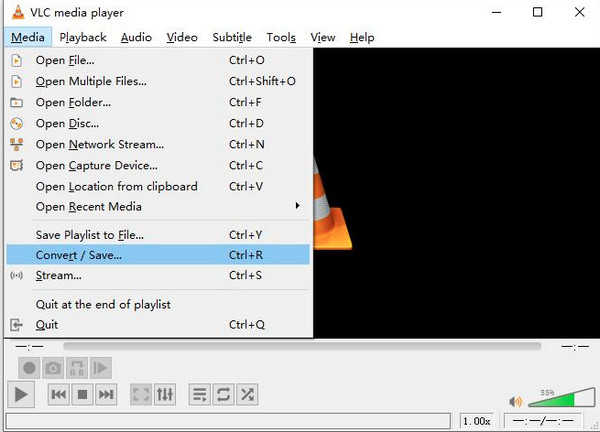
Task: Click the VLC cone icon in title bar
Action: pos(18,12)
